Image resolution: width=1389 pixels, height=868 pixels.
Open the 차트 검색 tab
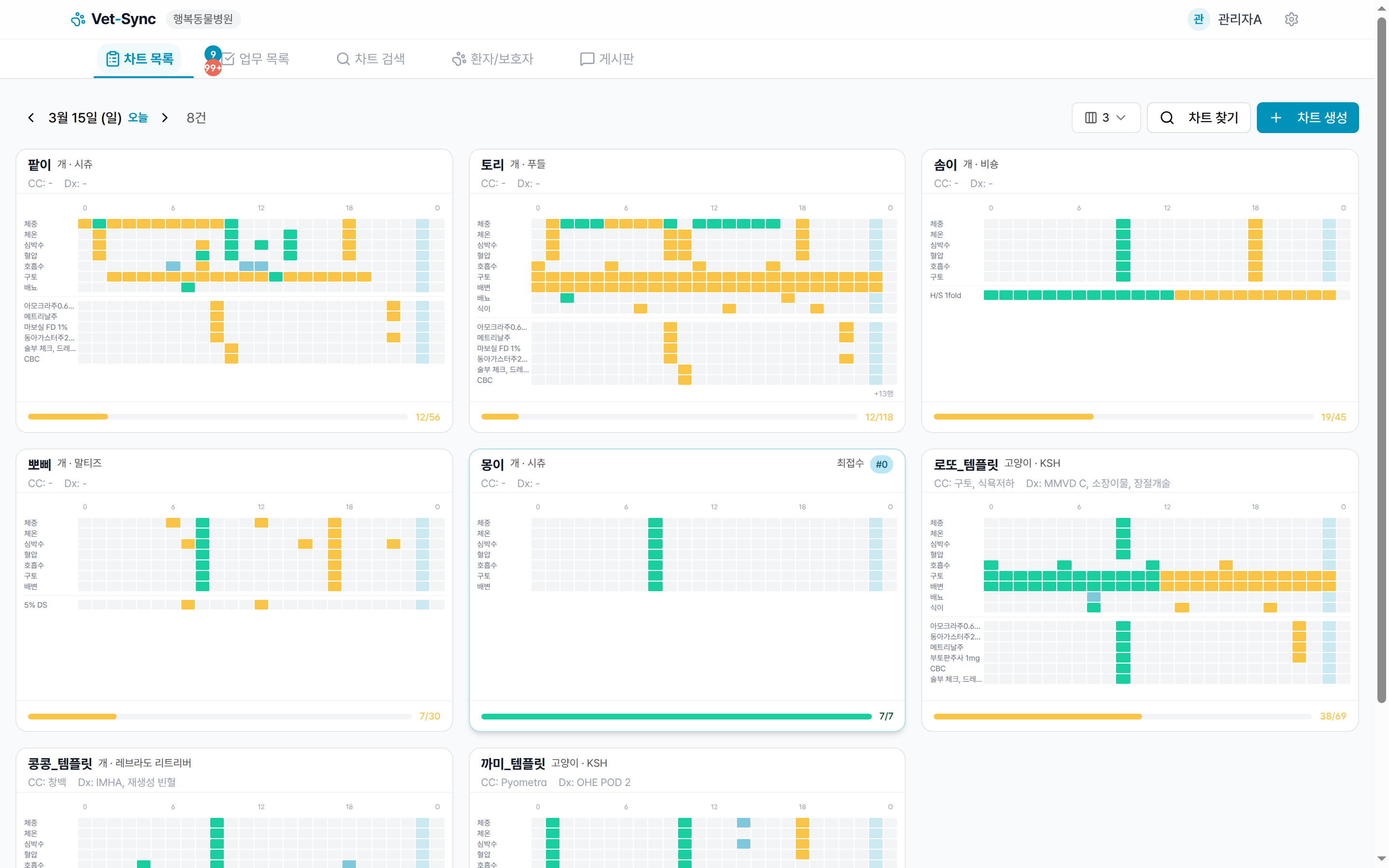pos(371,58)
